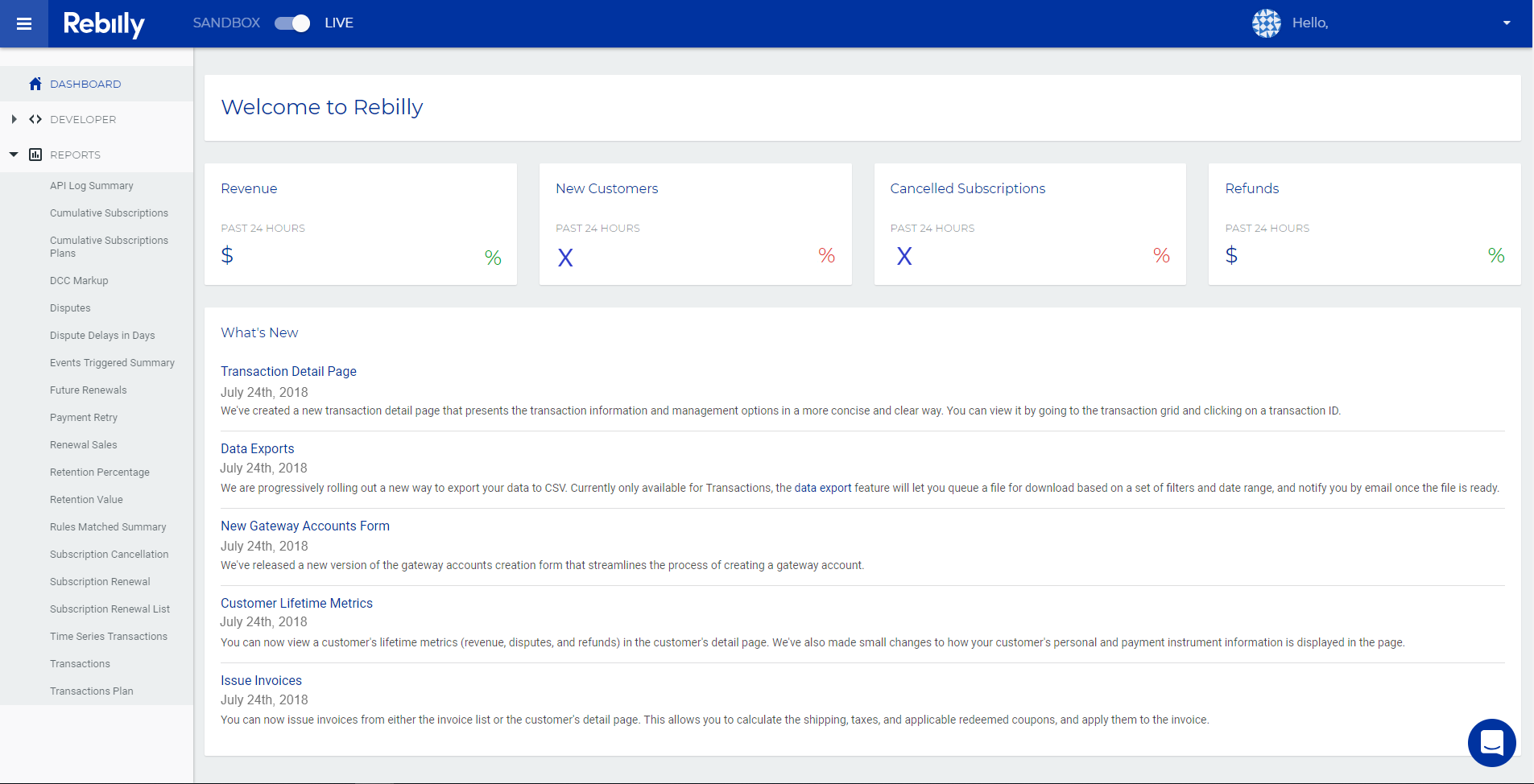This screenshot has height=784, width=1534.
Task: Toggle the Sandbox/Live mode switch
Action: pyautogui.click(x=292, y=23)
